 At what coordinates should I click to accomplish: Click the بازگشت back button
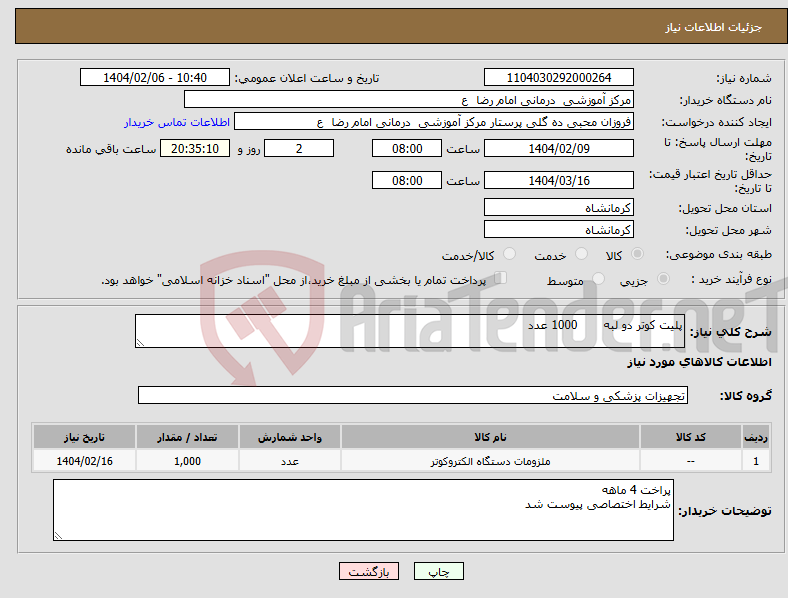[x=369, y=571]
